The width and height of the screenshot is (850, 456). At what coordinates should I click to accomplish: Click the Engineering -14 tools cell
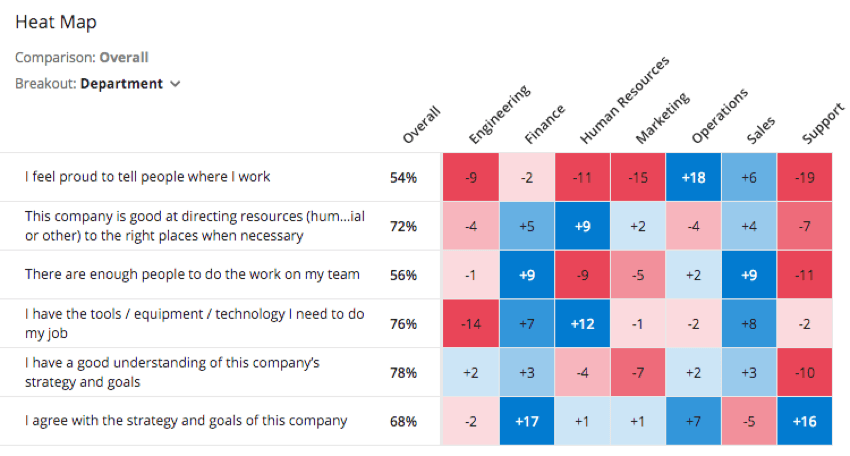[471, 324]
